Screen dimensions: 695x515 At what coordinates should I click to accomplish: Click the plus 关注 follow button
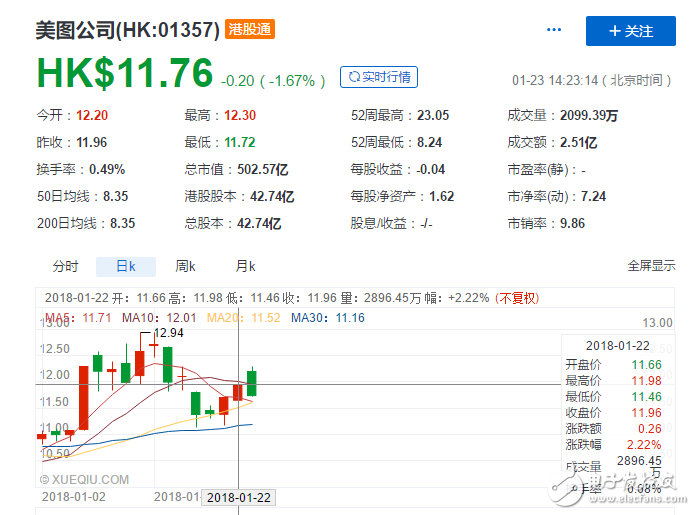630,31
